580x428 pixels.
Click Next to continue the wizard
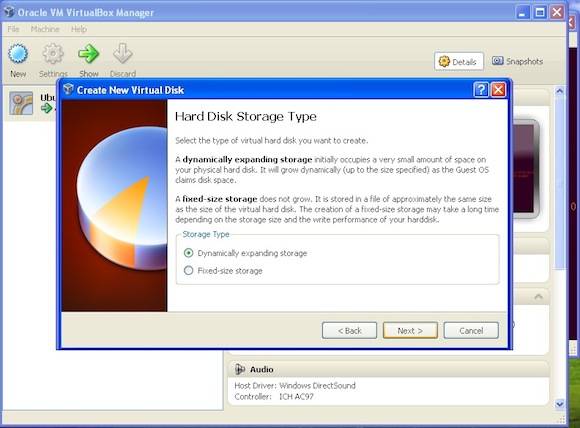(x=410, y=330)
